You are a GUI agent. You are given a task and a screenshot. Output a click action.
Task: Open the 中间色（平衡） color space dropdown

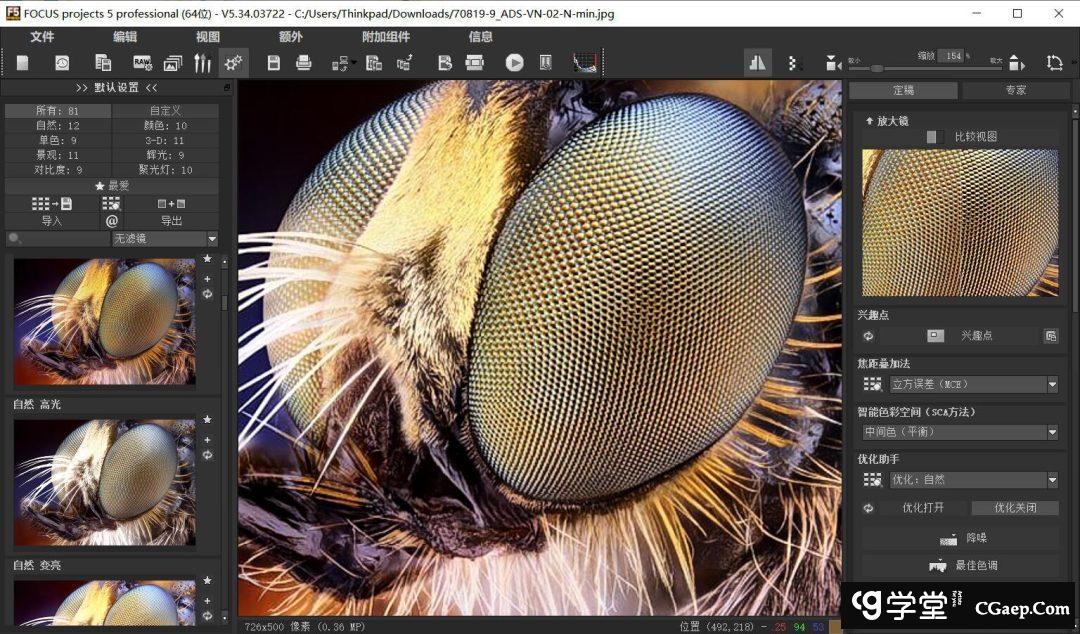(1052, 432)
